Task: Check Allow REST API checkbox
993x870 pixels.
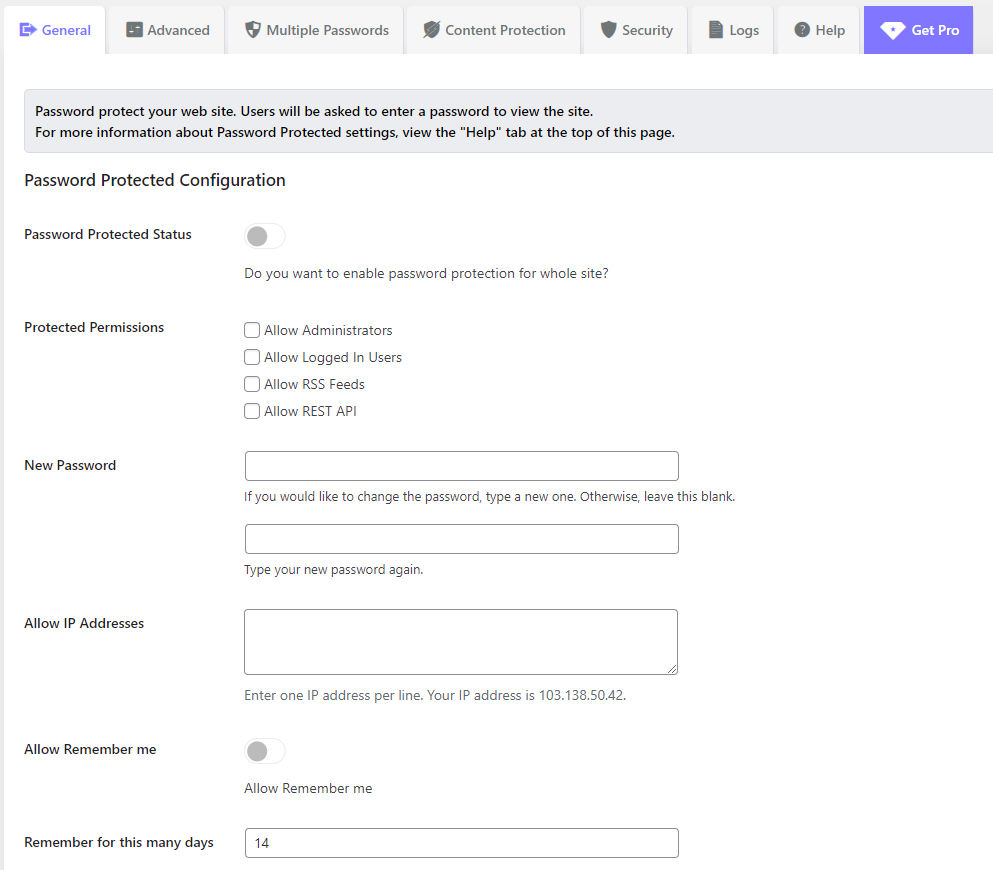Action: 252,411
